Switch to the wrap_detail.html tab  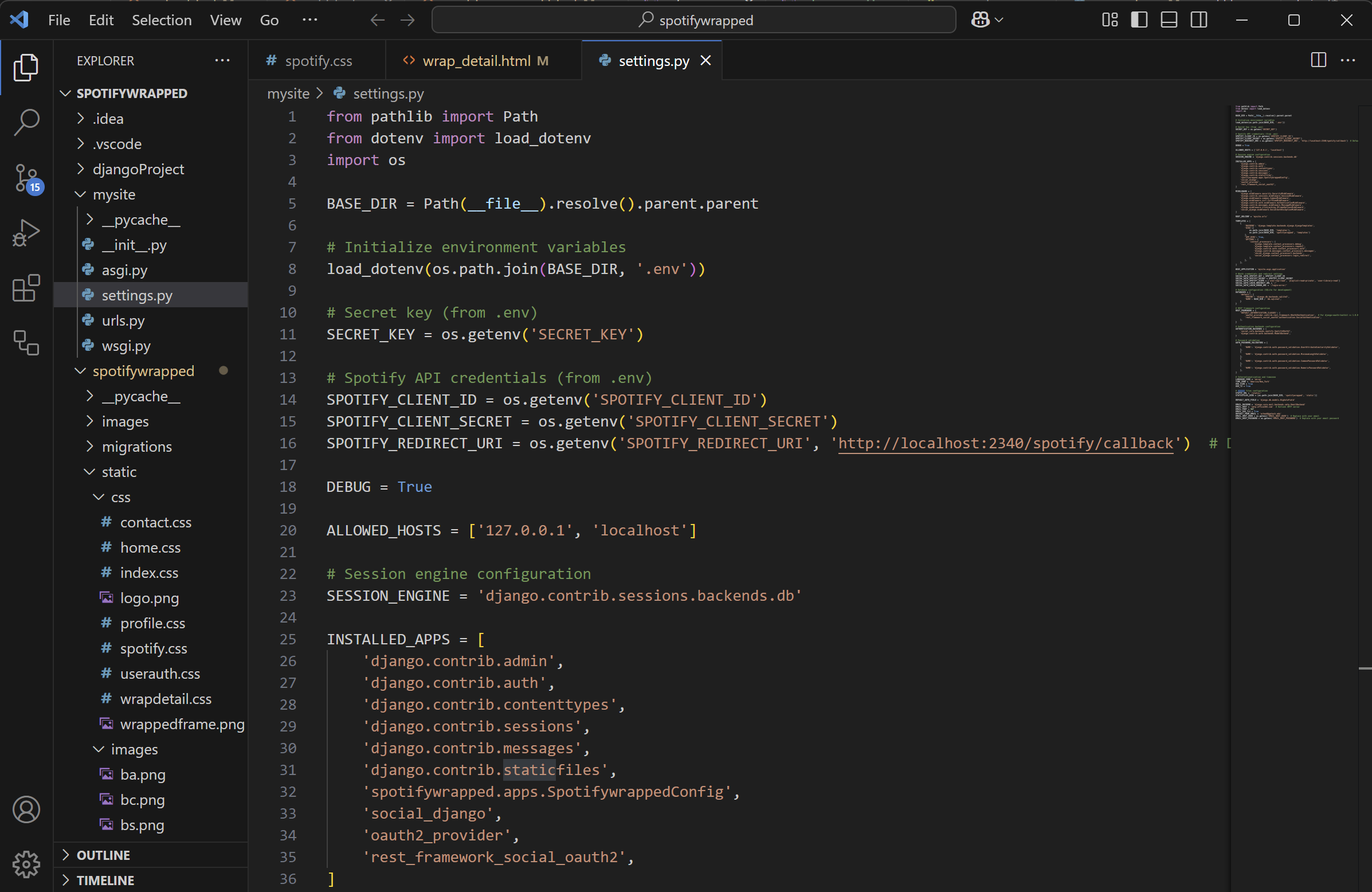point(476,61)
